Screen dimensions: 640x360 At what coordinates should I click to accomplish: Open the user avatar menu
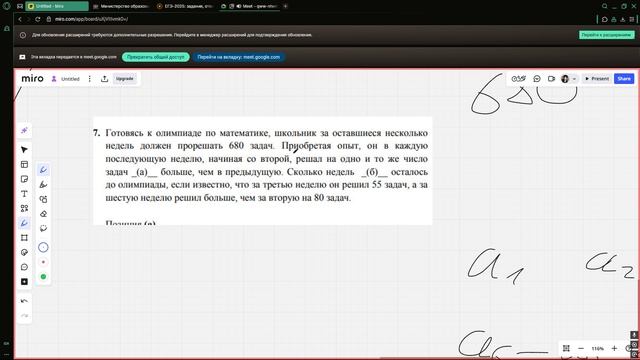pyautogui.click(x=568, y=79)
